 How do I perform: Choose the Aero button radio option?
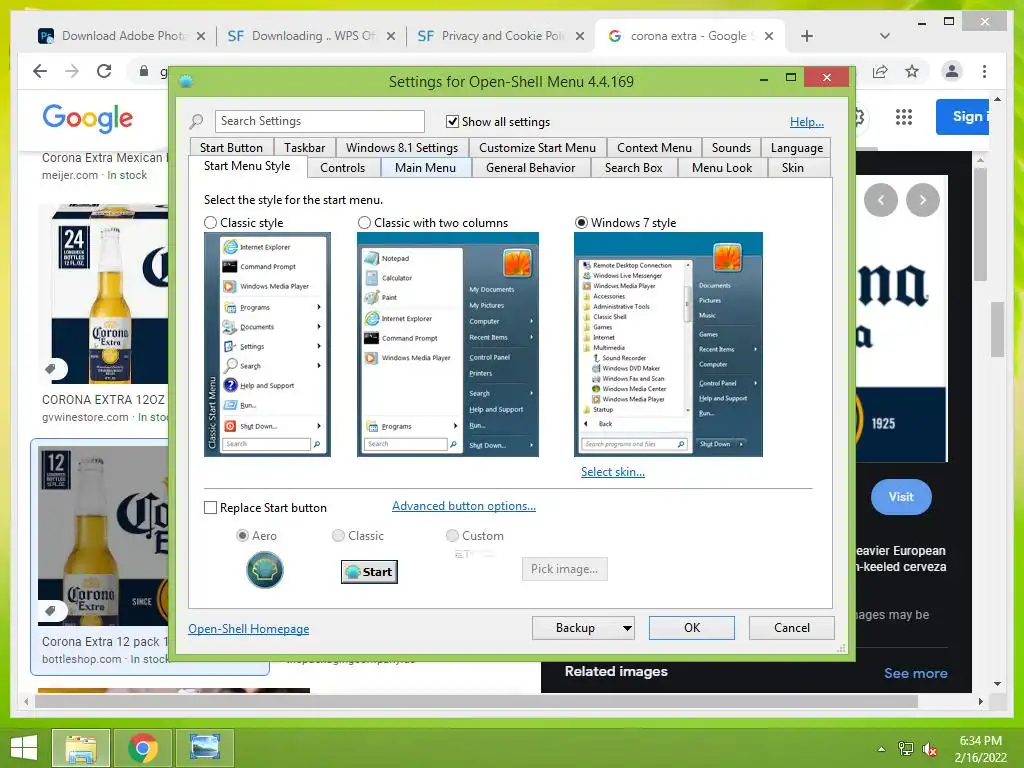pyautogui.click(x=242, y=536)
